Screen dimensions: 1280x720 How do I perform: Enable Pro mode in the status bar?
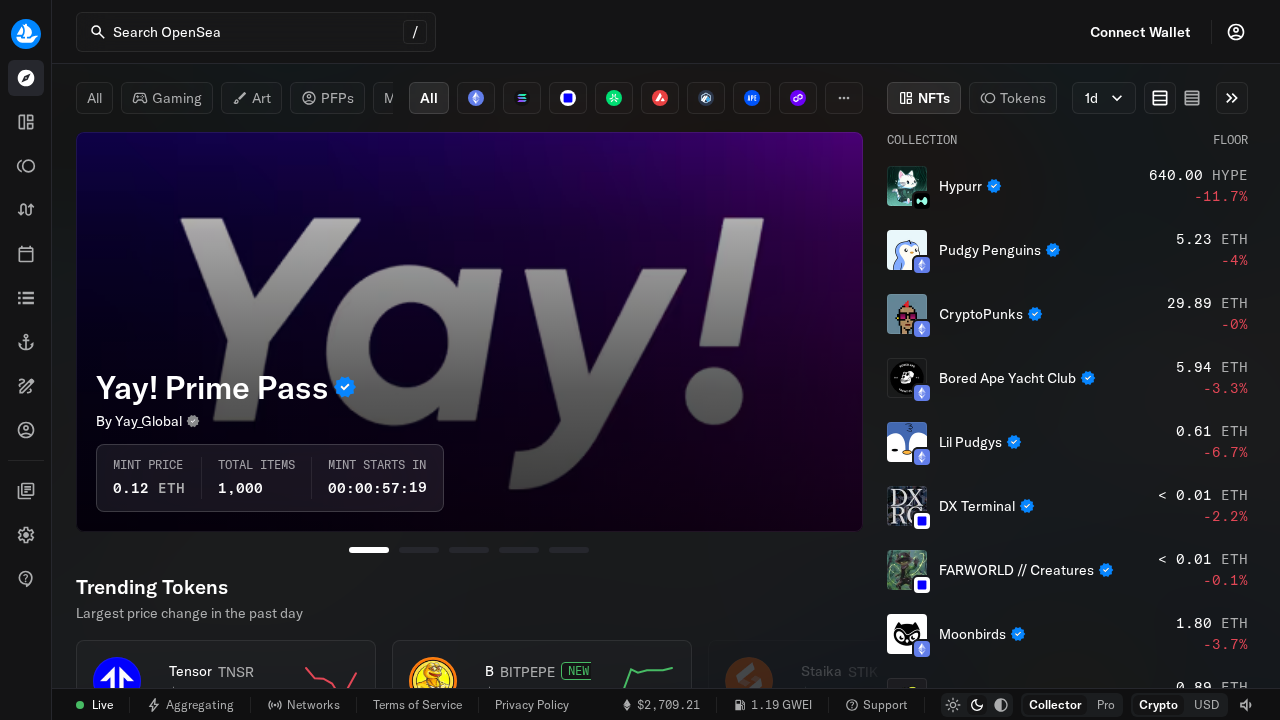click(1106, 705)
